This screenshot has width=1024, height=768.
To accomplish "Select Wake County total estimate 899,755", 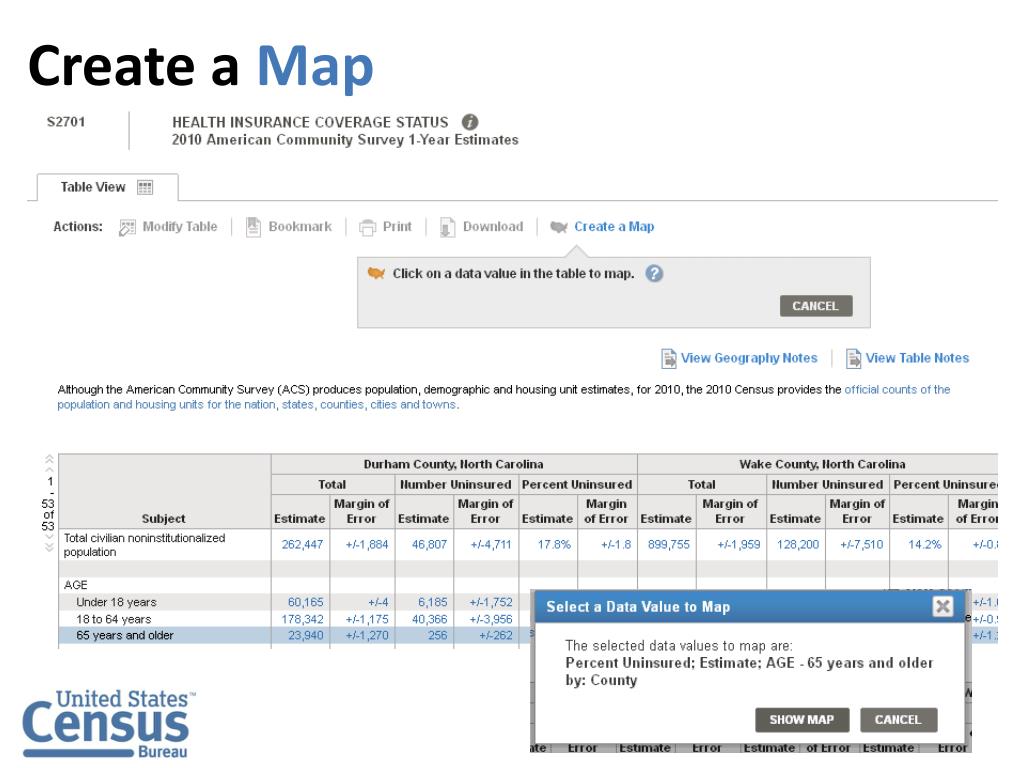I will pos(666,545).
